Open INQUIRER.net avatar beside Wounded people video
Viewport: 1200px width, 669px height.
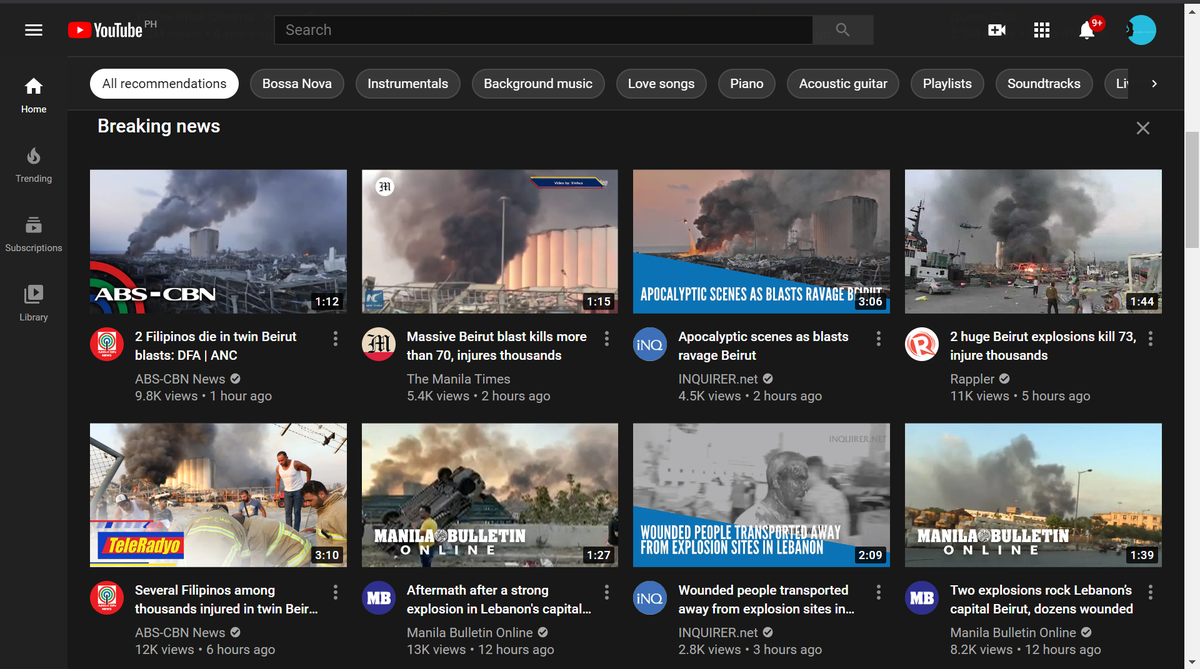coord(651,598)
